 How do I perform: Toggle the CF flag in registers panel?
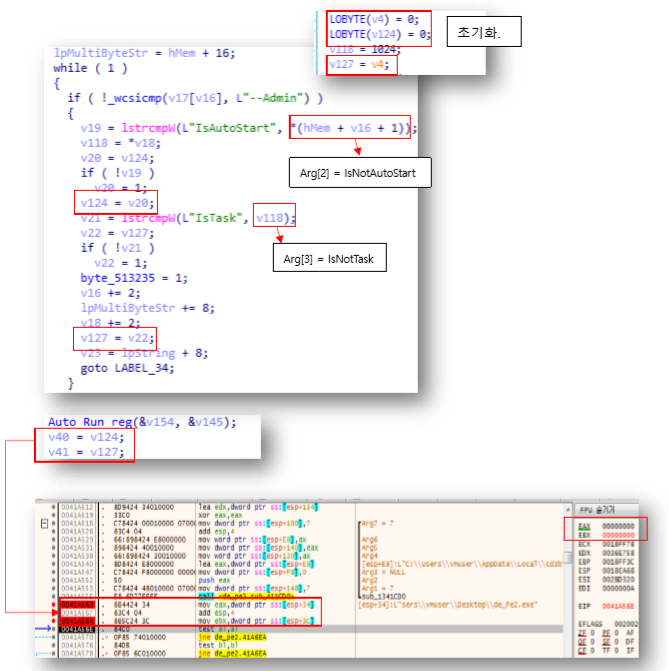coord(586,650)
